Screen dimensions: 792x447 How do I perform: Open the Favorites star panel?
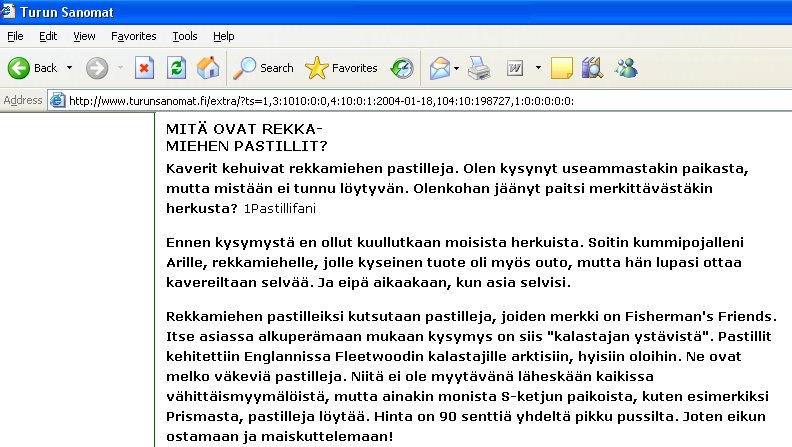(x=342, y=68)
